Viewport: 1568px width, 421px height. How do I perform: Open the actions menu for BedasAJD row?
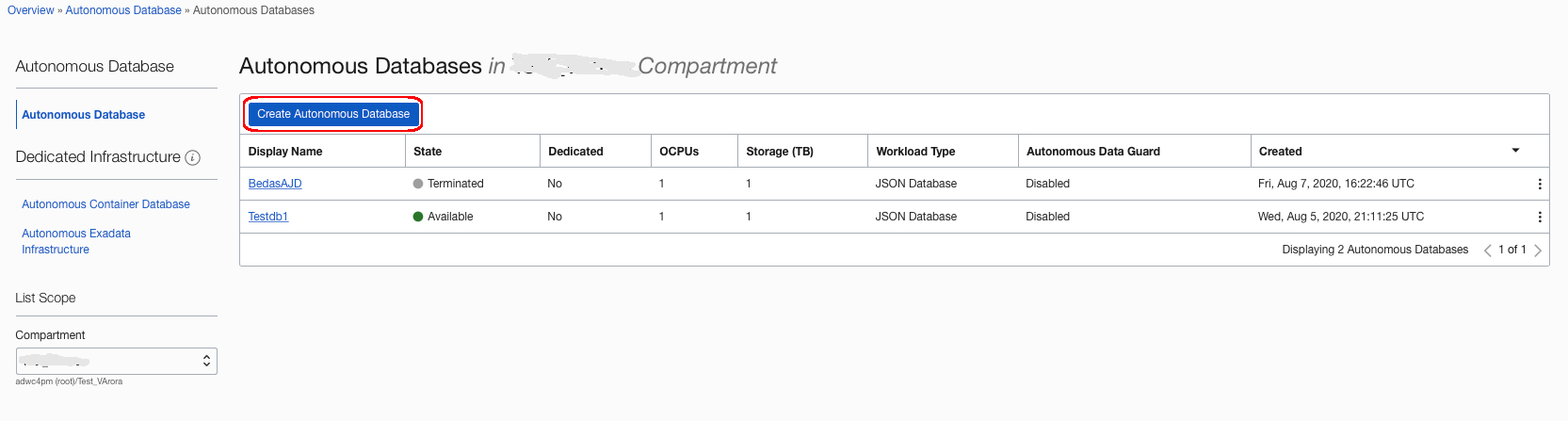(x=1540, y=185)
